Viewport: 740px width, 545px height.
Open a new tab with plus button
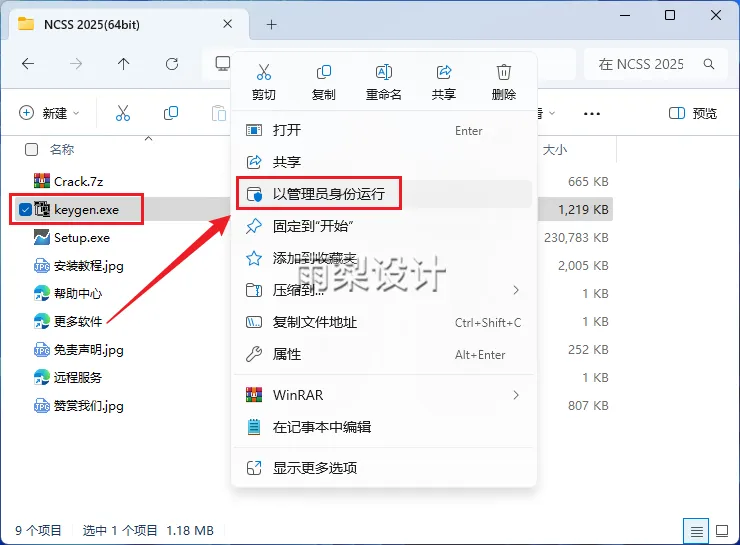272,25
